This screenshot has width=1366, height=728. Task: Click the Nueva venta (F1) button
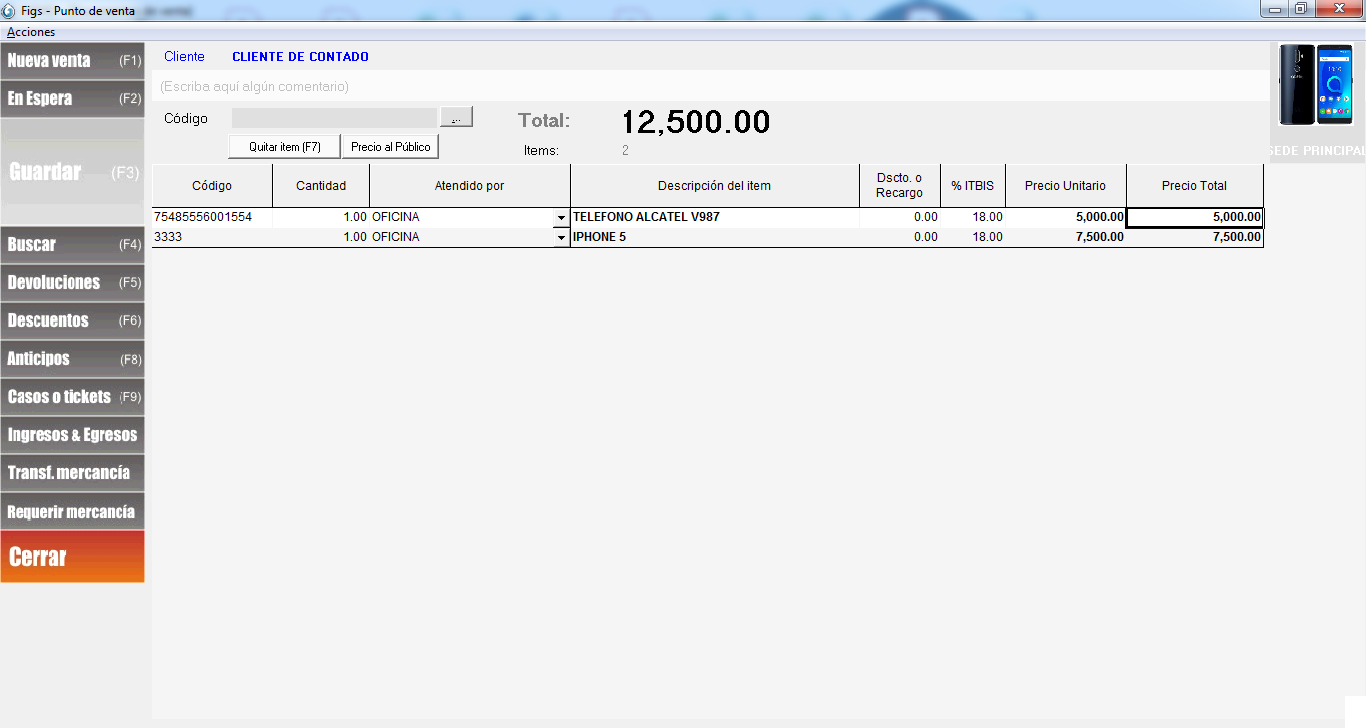tap(72, 60)
